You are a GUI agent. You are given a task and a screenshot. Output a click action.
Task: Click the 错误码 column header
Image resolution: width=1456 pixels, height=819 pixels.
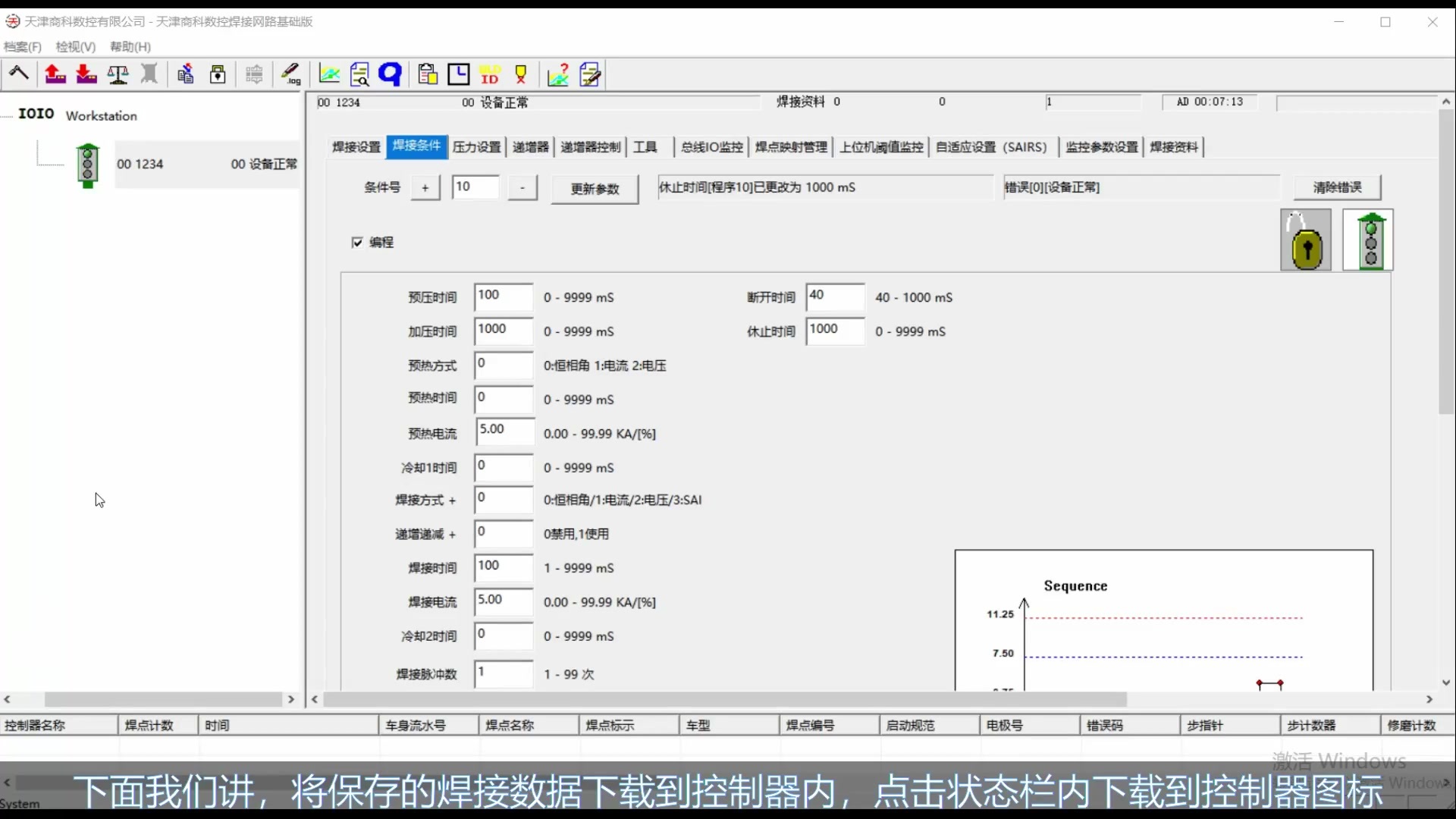tap(1130, 726)
